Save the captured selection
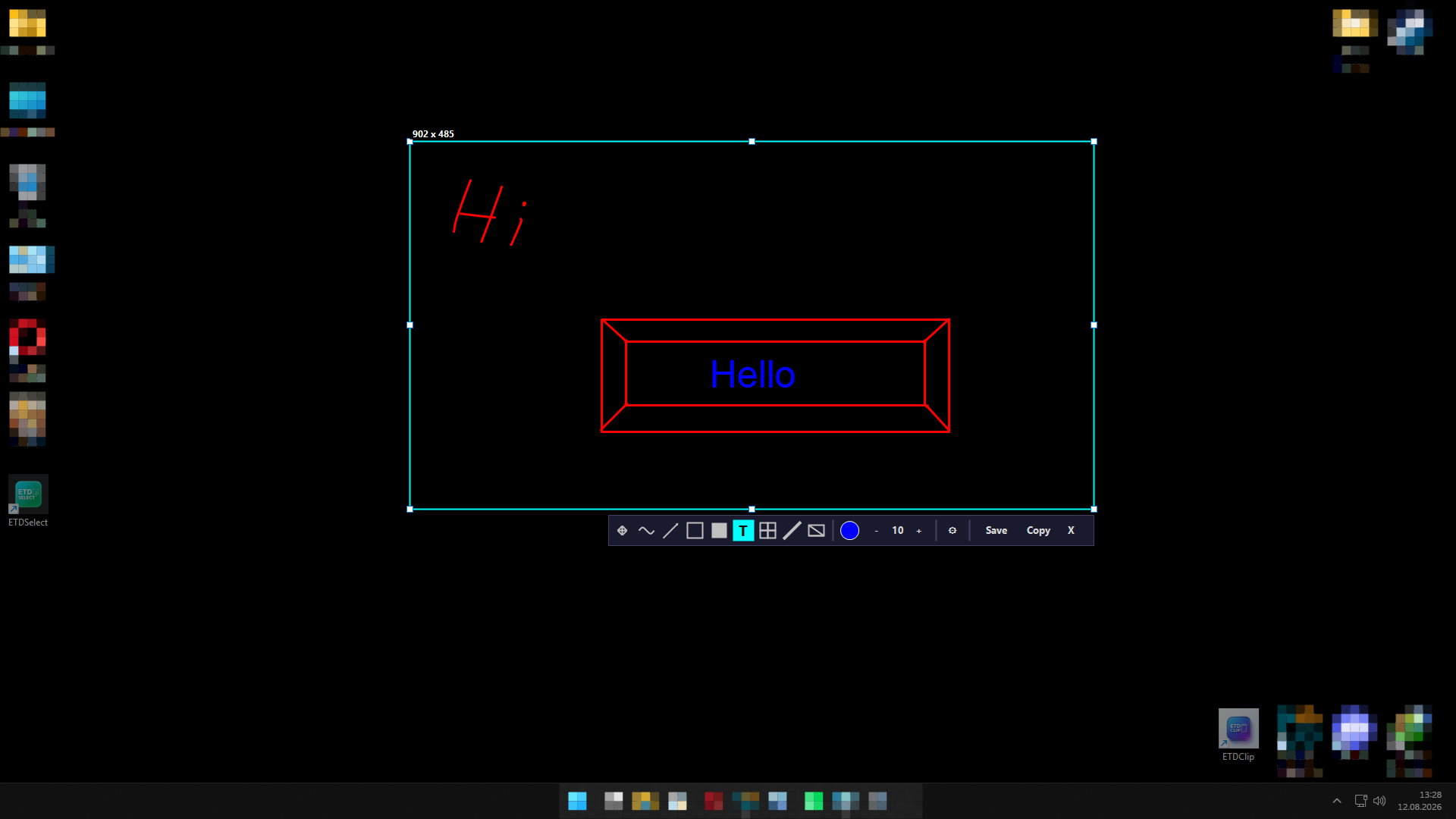The width and height of the screenshot is (1456, 819). pos(996,531)
